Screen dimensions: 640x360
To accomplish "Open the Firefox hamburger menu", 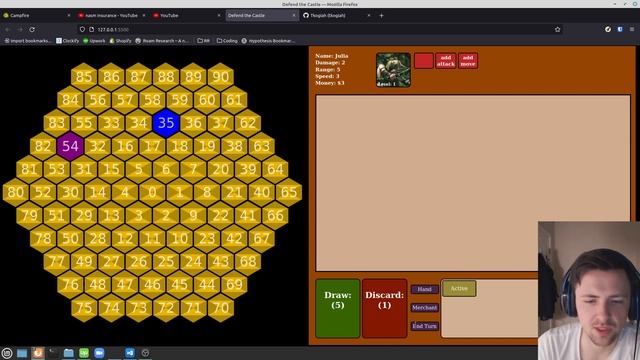I will point(632,29).
